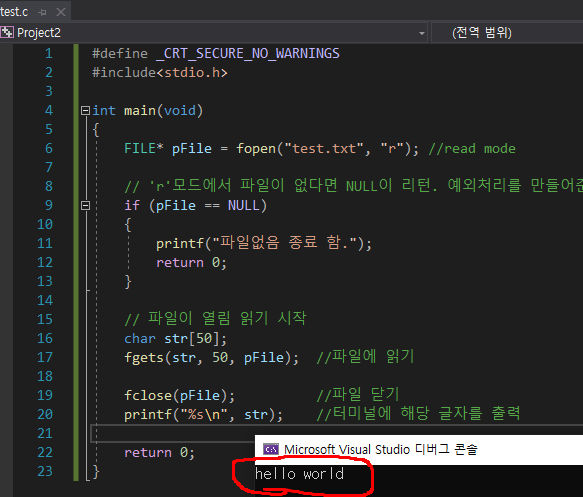The width and height of the screenshot is (583, 497).
Task: Click line number 6 in the gutter
Action: pos(49,149)
